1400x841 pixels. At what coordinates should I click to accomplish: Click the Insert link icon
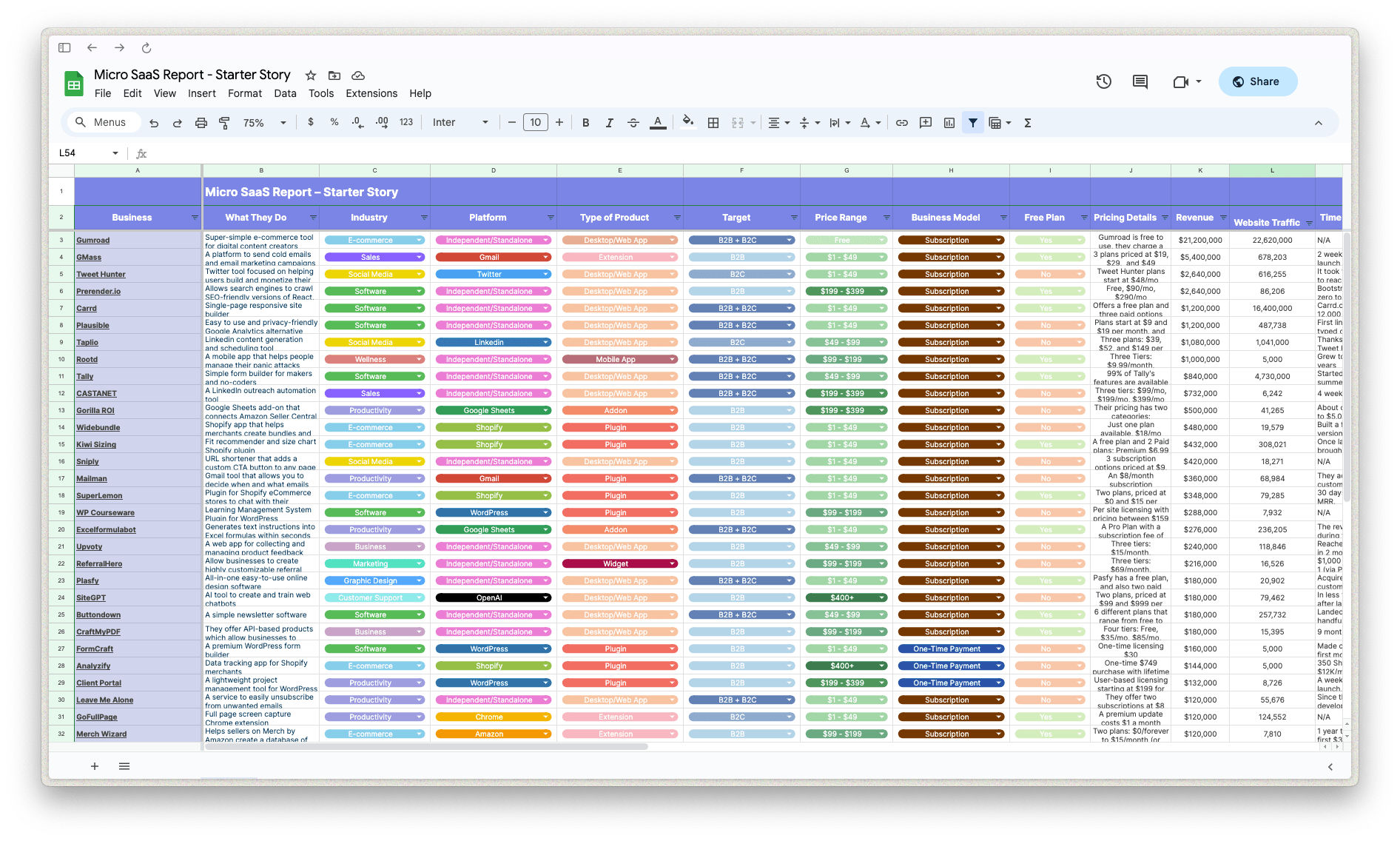[901, 123]
